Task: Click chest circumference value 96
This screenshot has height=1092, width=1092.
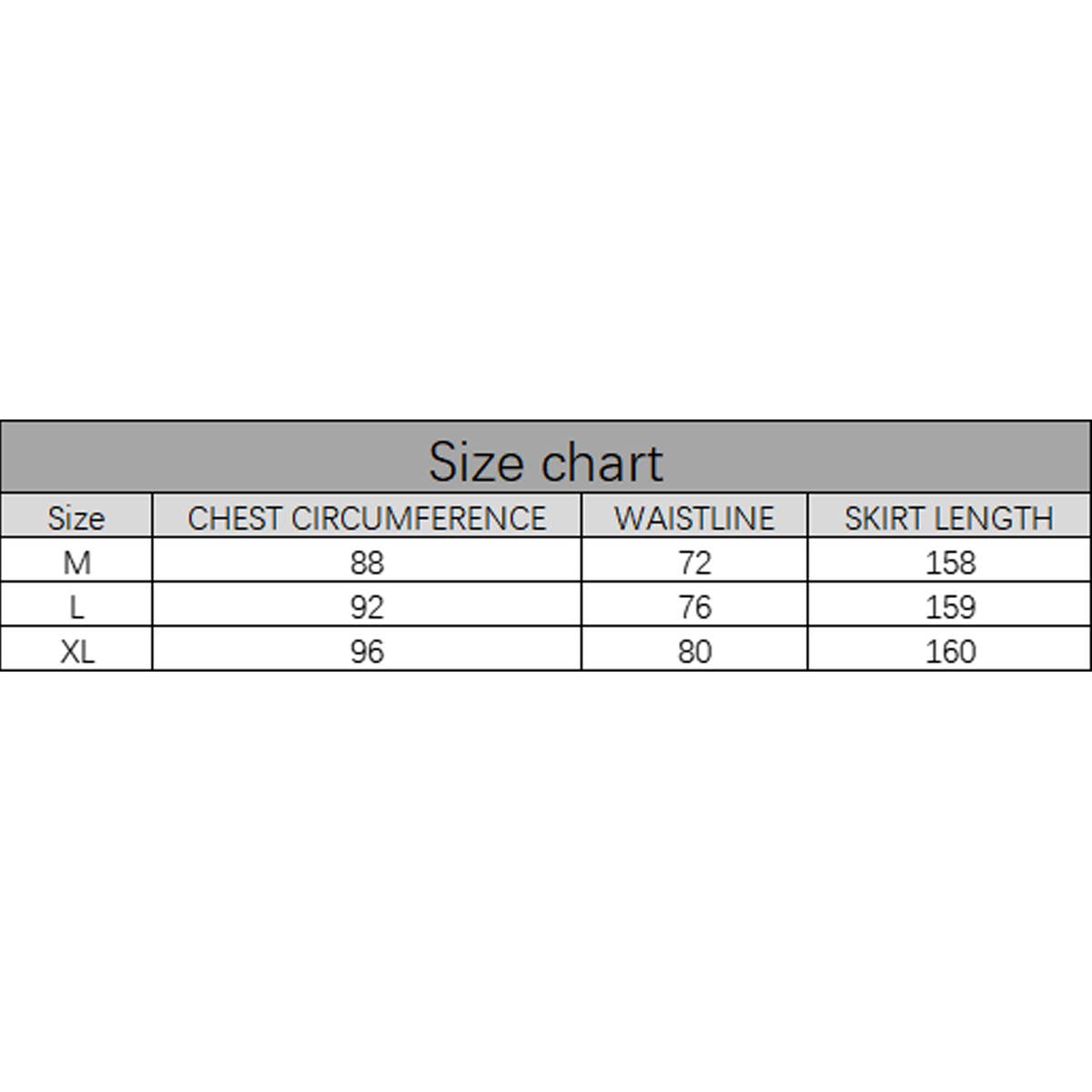Action: coord(367,652)
